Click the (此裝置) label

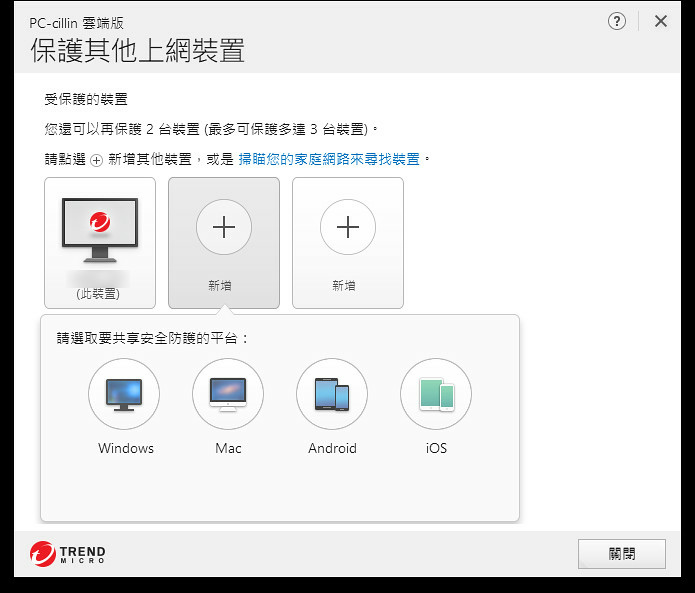(98, 293)
